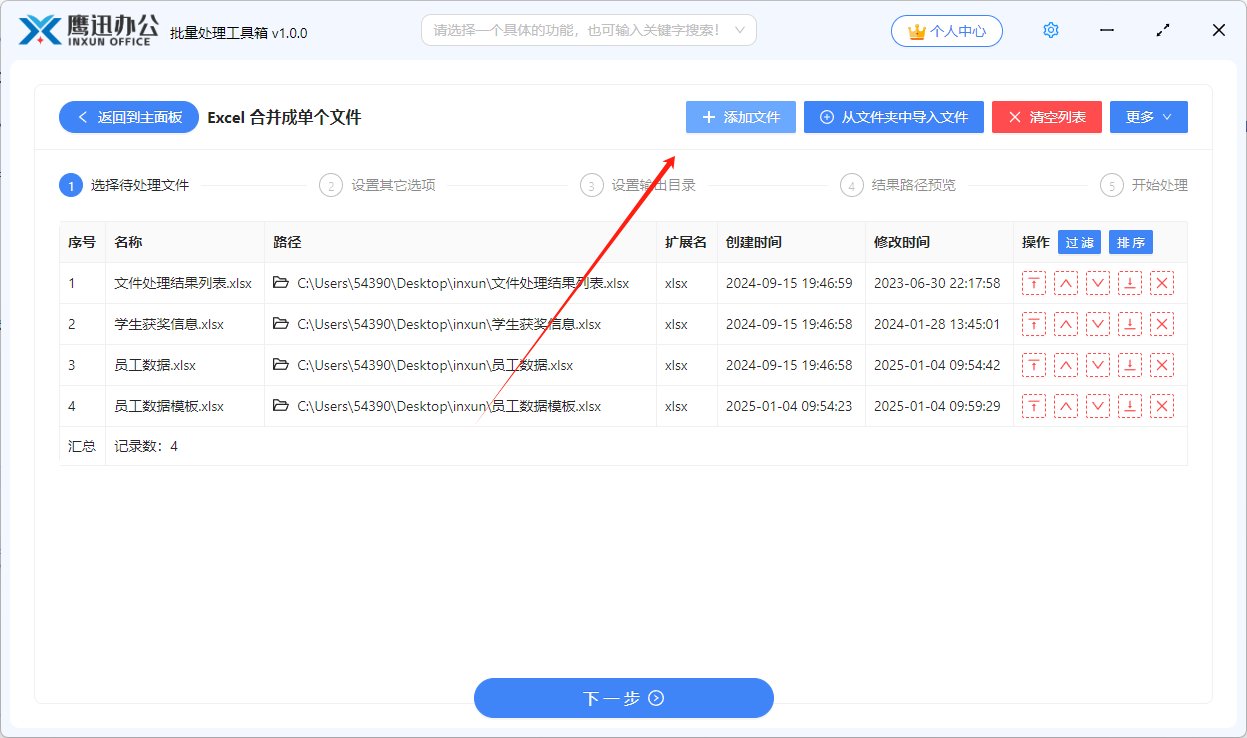1247x738 pixels.
Task: Move 员工数据.xlsx to bottom of list
Action: coord(1130,365)
